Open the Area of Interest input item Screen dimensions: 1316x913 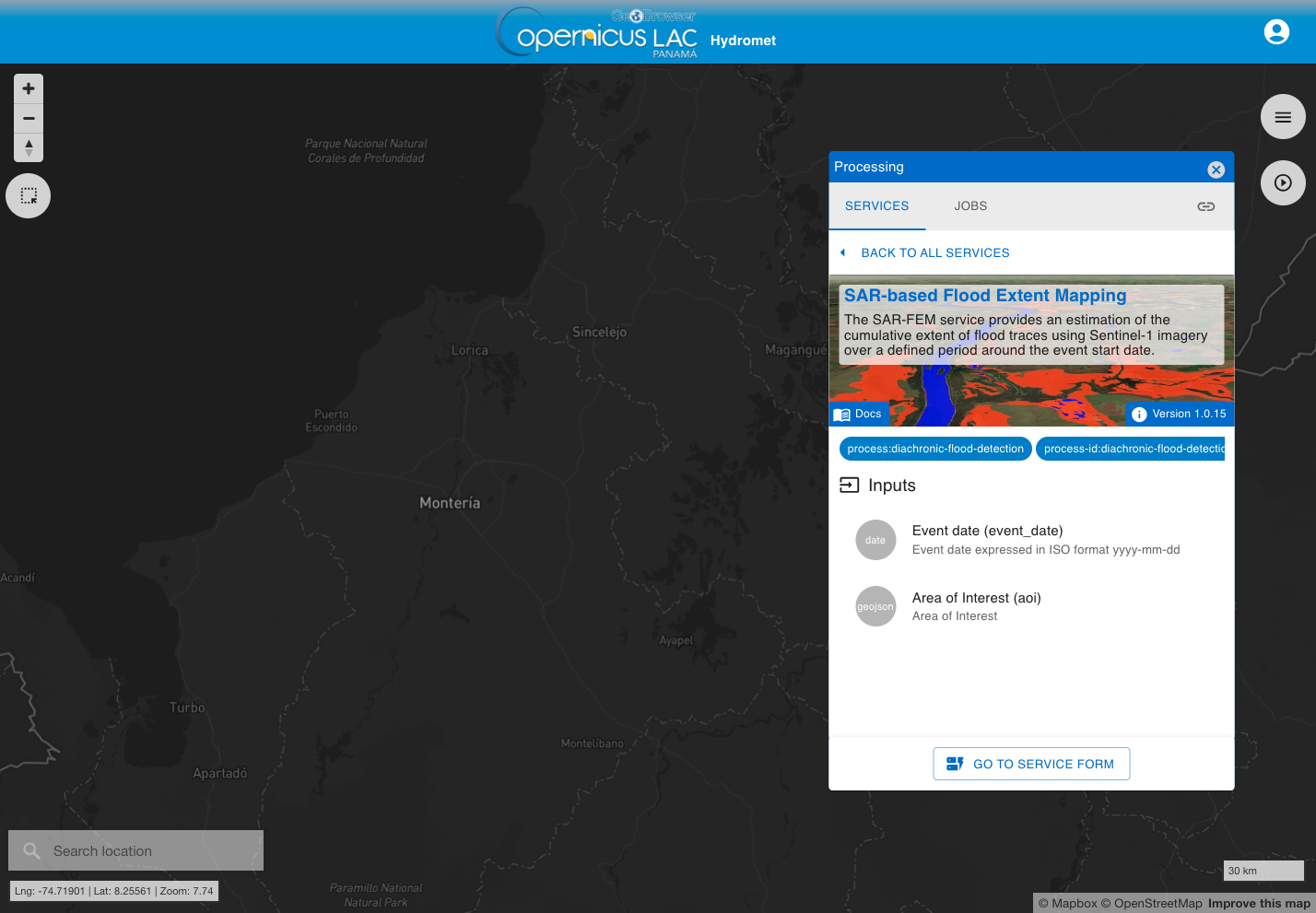1031,606
